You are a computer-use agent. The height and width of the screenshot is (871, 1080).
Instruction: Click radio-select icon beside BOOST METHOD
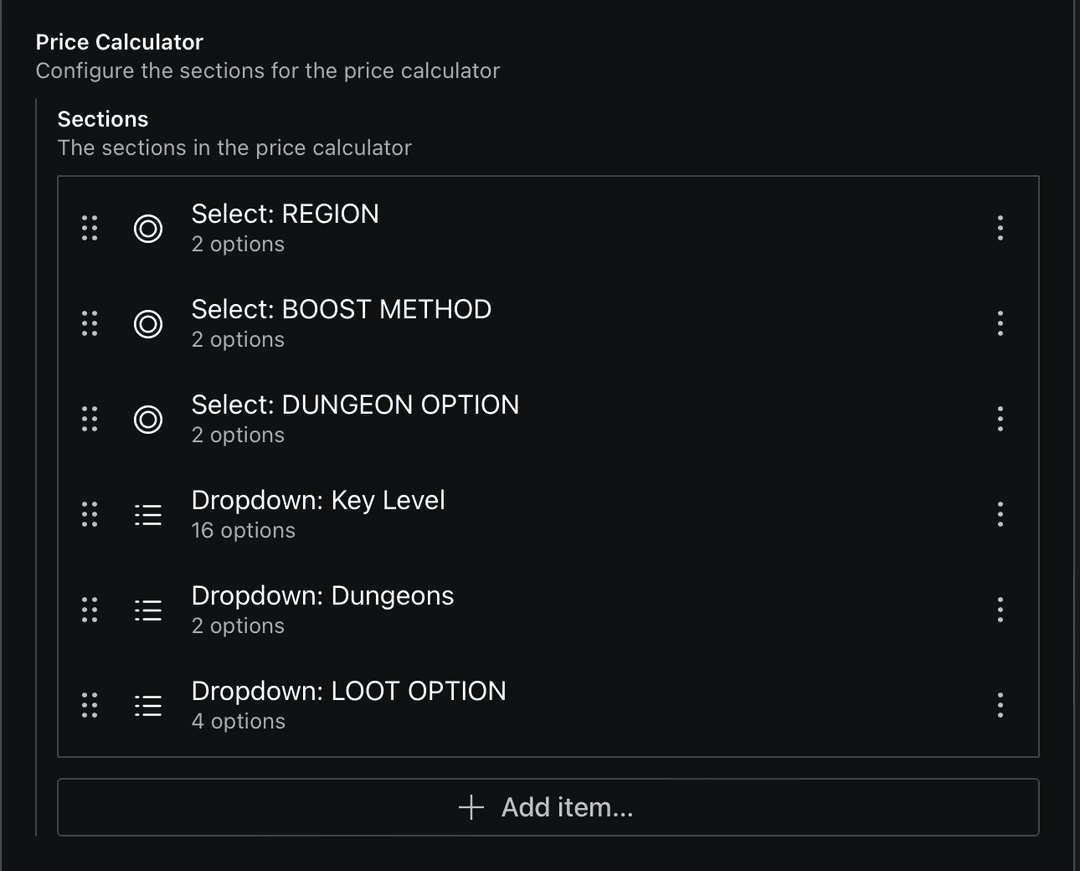point(148,323)
